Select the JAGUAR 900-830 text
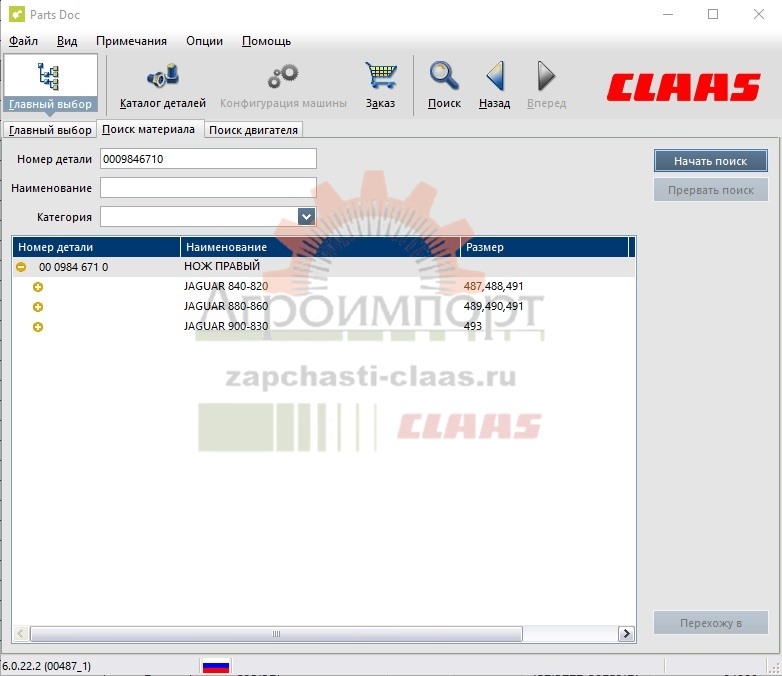The width and height of the screenshot is (782, 676). click(x=226, y=326)
